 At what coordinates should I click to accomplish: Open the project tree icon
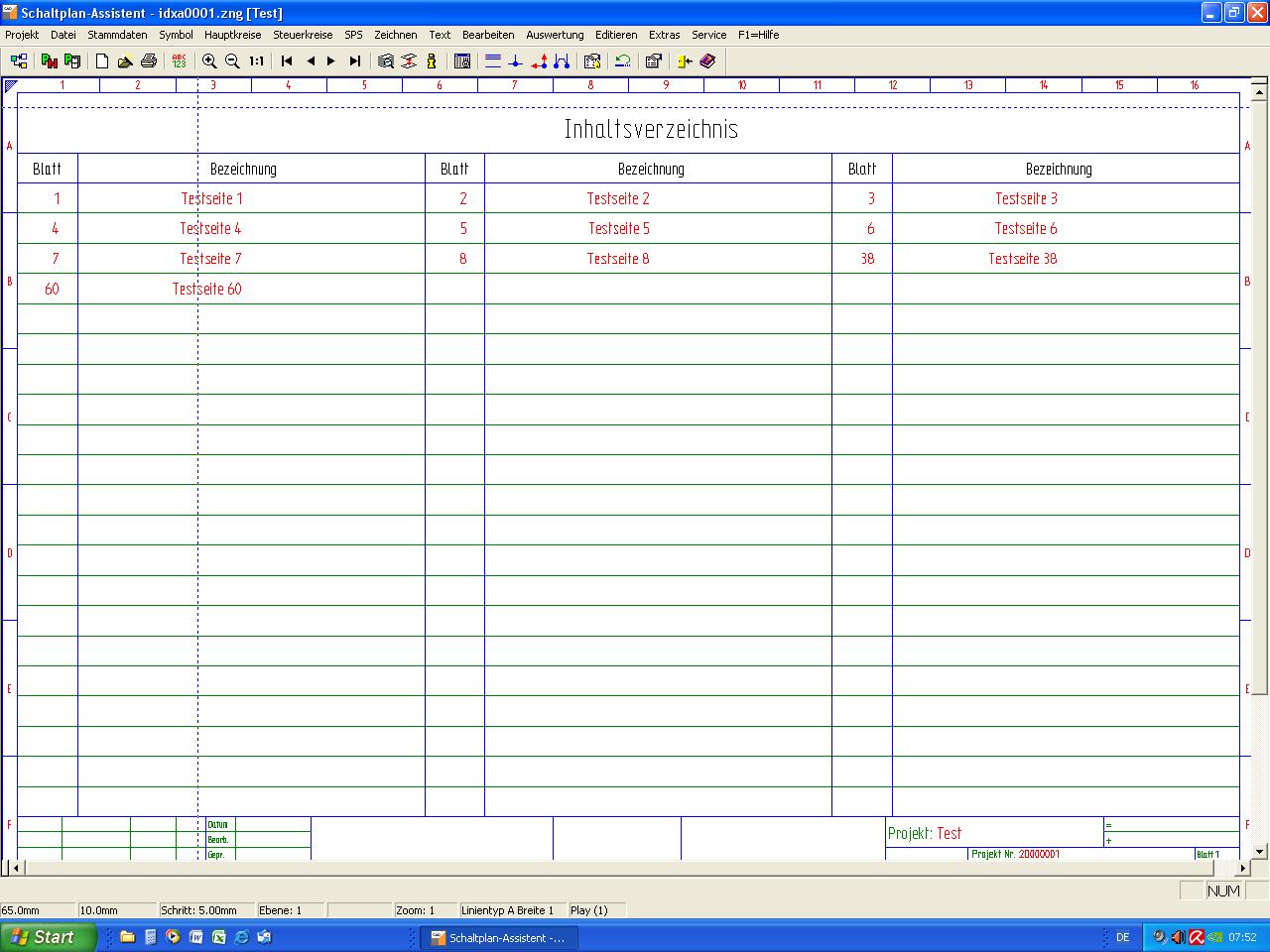coord(18,61)
